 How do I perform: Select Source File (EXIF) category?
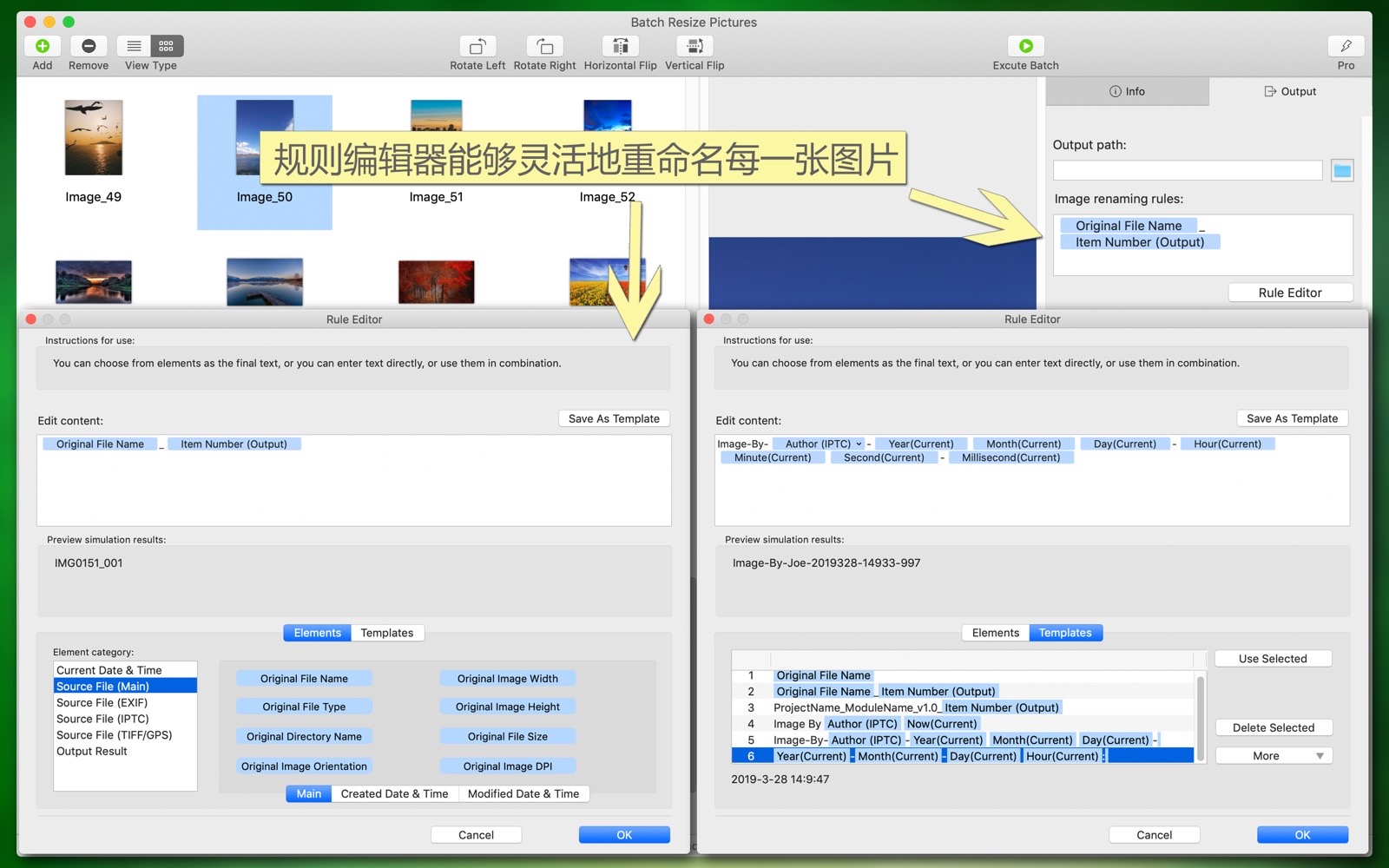click(x=102, y=703)
